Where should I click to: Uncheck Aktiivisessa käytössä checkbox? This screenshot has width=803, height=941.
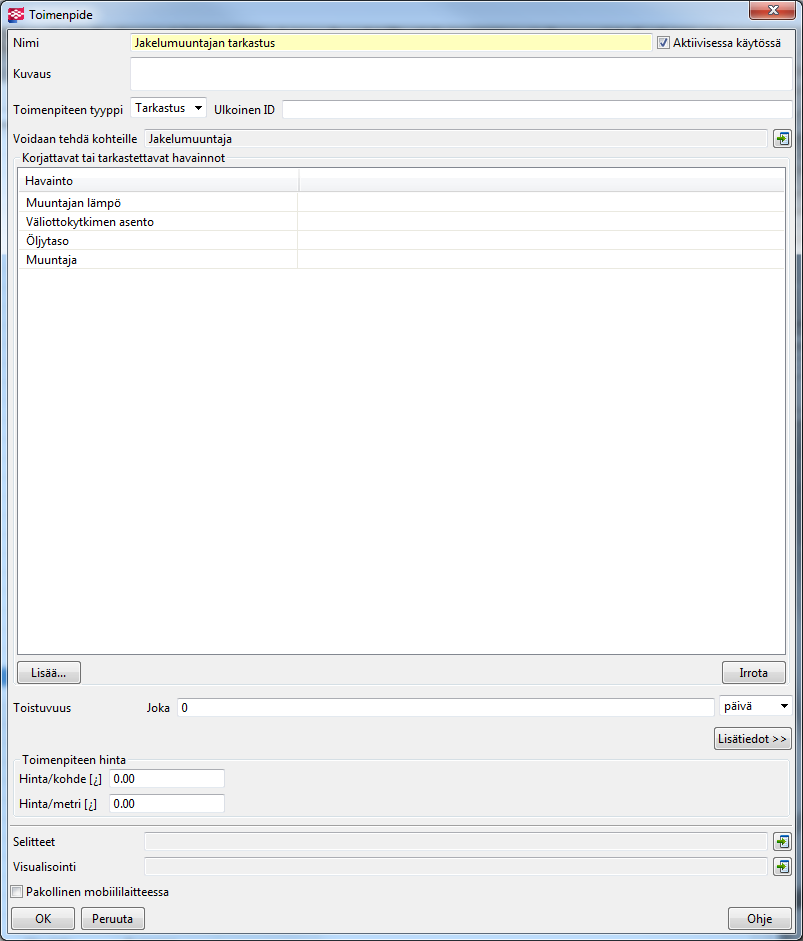pos(663,43)
